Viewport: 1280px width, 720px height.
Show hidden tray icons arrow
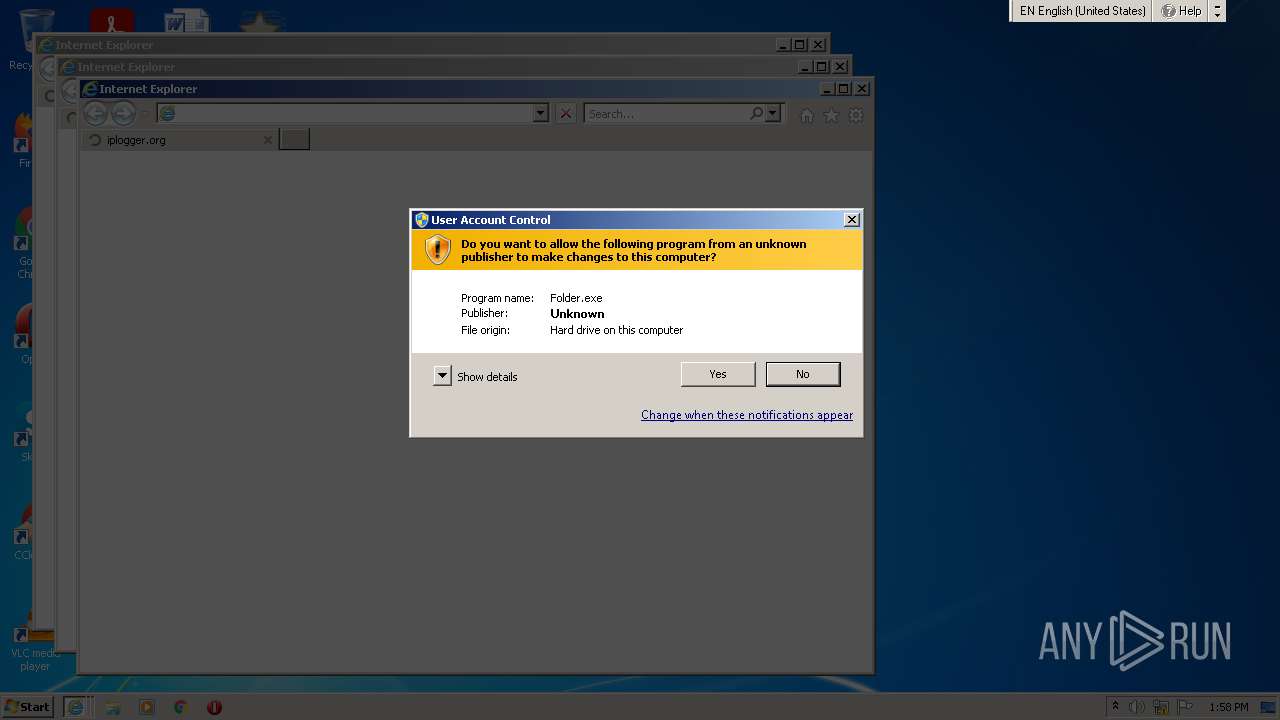point(1115,707)
